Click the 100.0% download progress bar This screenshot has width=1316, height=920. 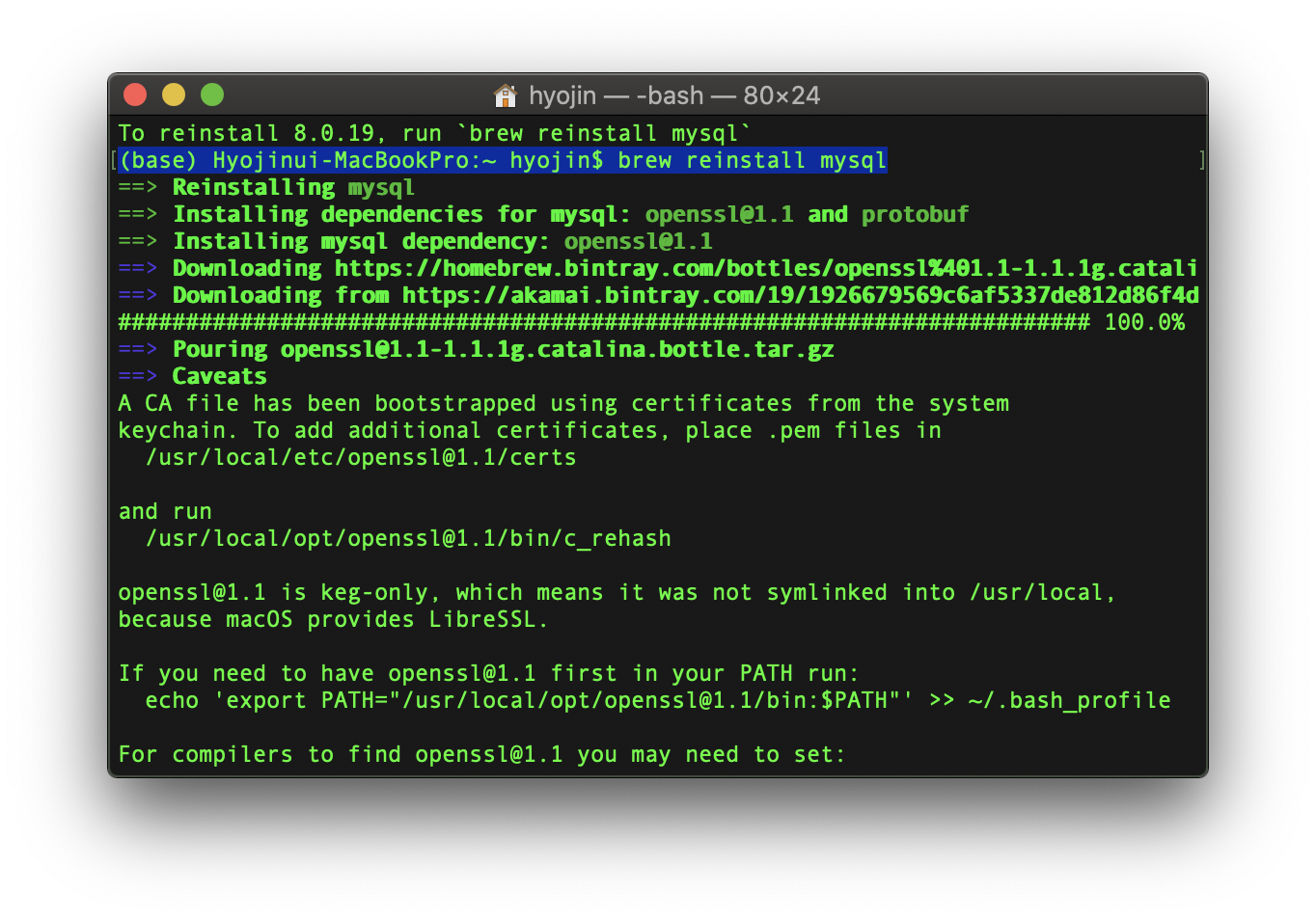tap(651, 322)
